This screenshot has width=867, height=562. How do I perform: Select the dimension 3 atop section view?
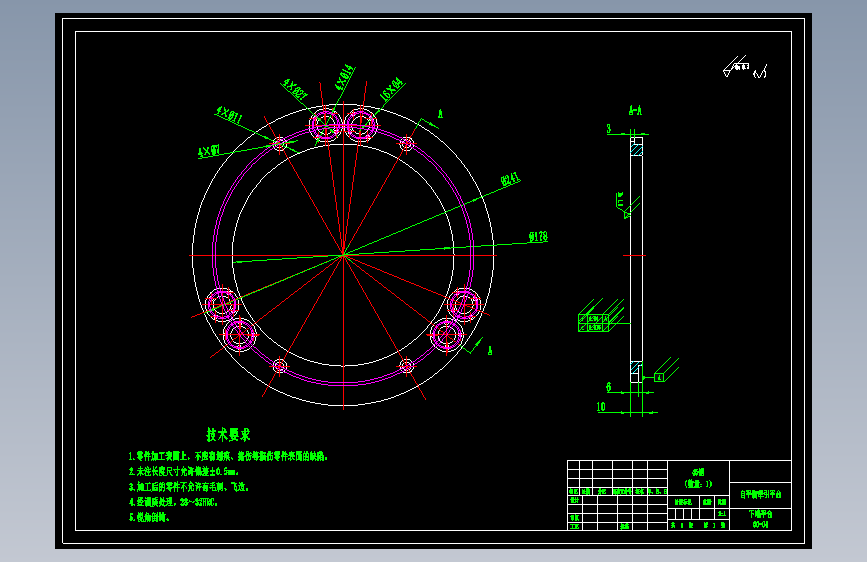click(609, 128)
